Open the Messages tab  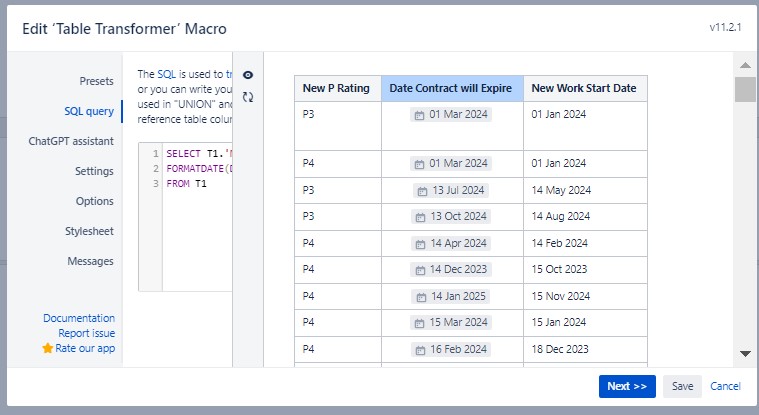tap(91, 261)
